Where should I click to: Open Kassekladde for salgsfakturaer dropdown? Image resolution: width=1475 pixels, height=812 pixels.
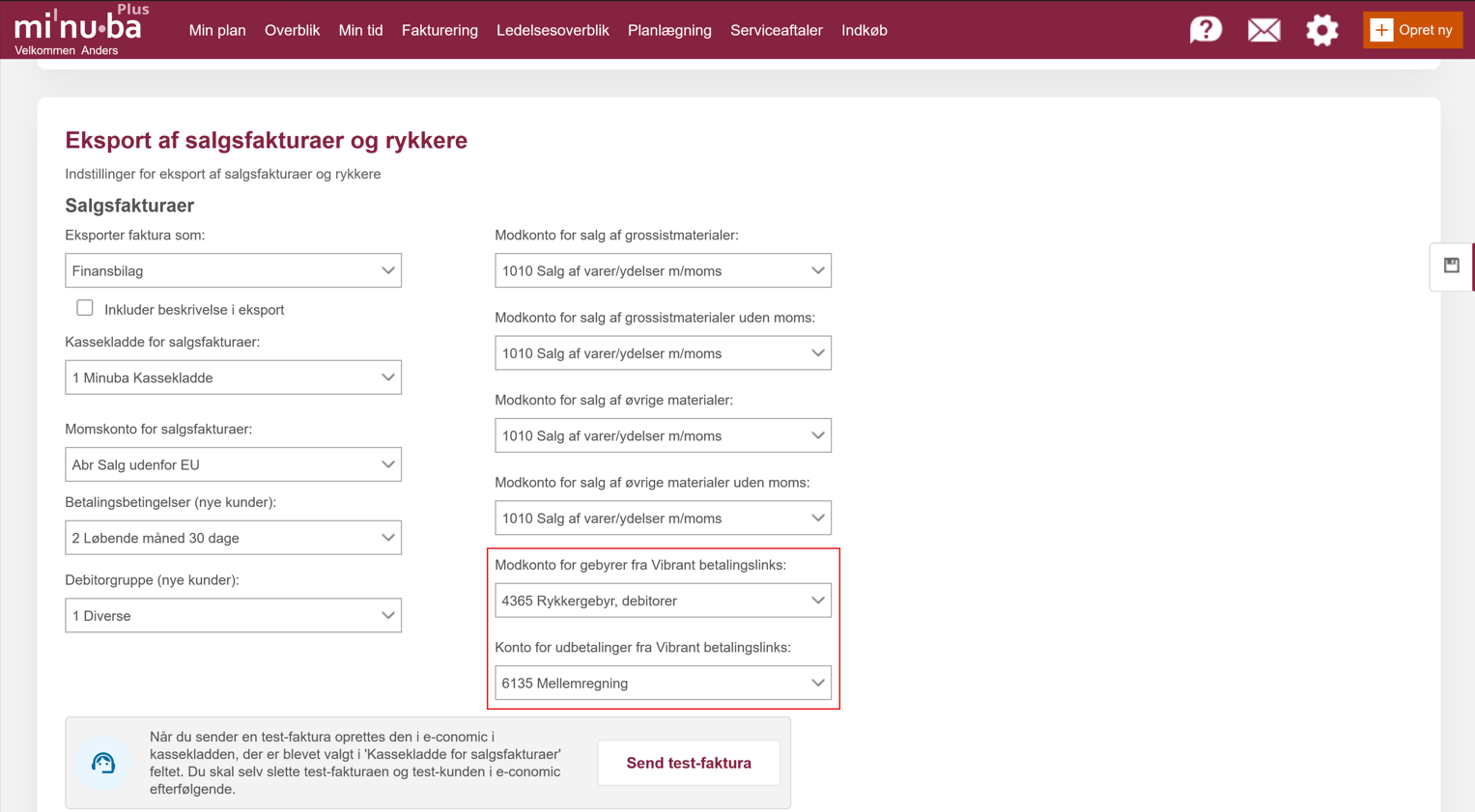(x=233, y=378)
